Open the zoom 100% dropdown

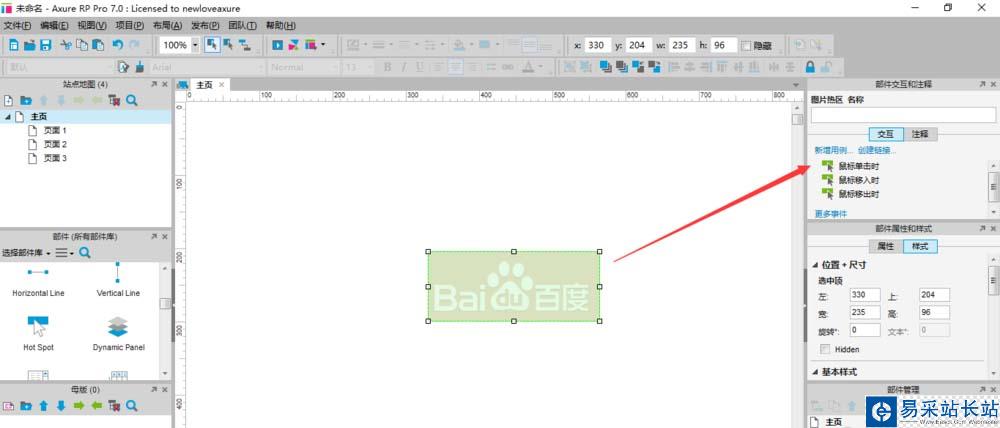point(195,45)
